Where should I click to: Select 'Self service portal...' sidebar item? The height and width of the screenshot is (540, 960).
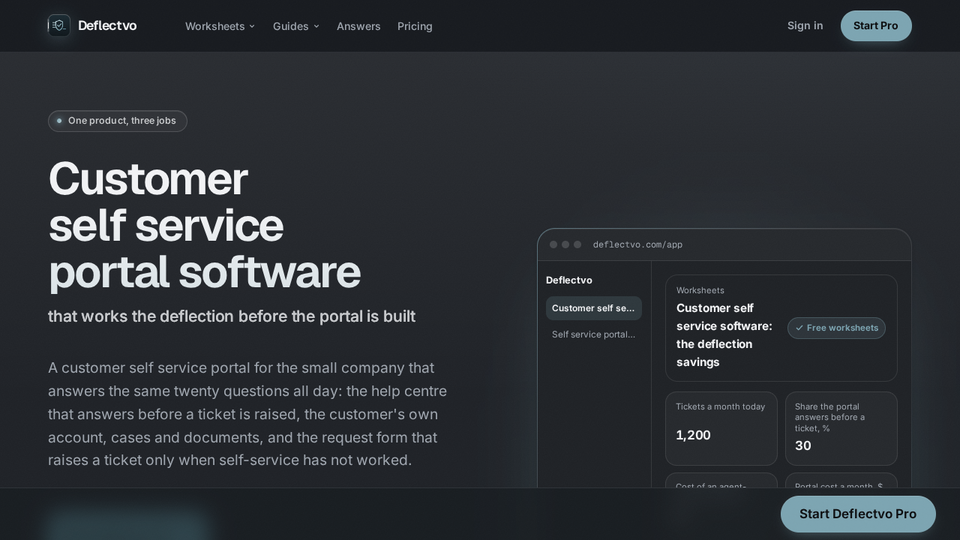593,334
